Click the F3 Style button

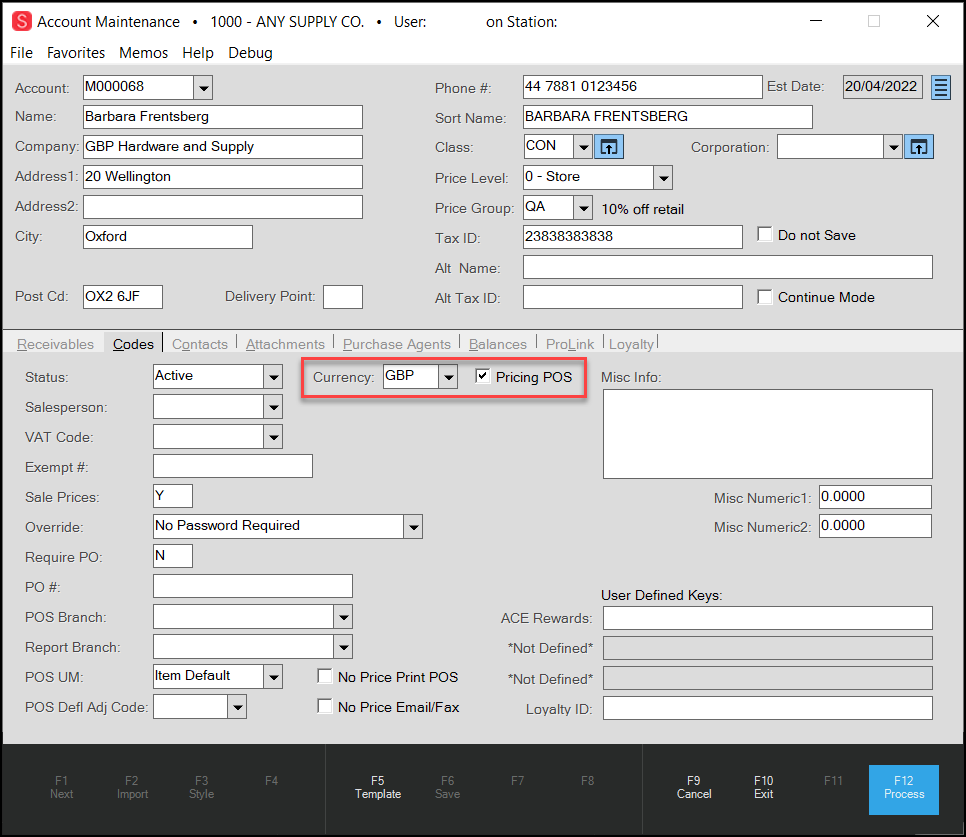click(201, 787)
